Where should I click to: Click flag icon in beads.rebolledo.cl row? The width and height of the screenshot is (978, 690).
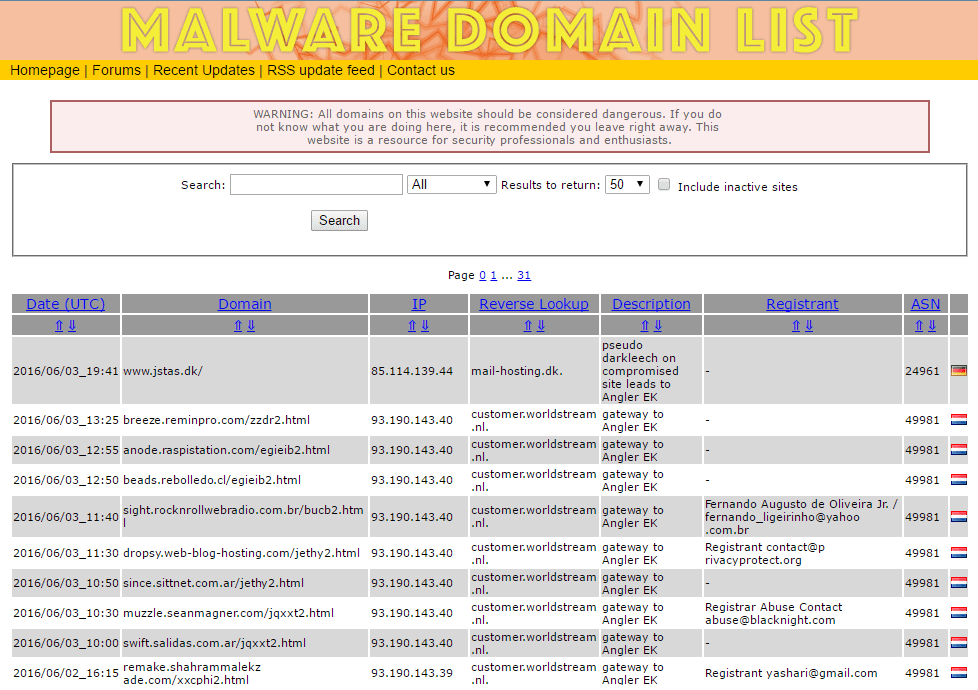click(959, 480)
